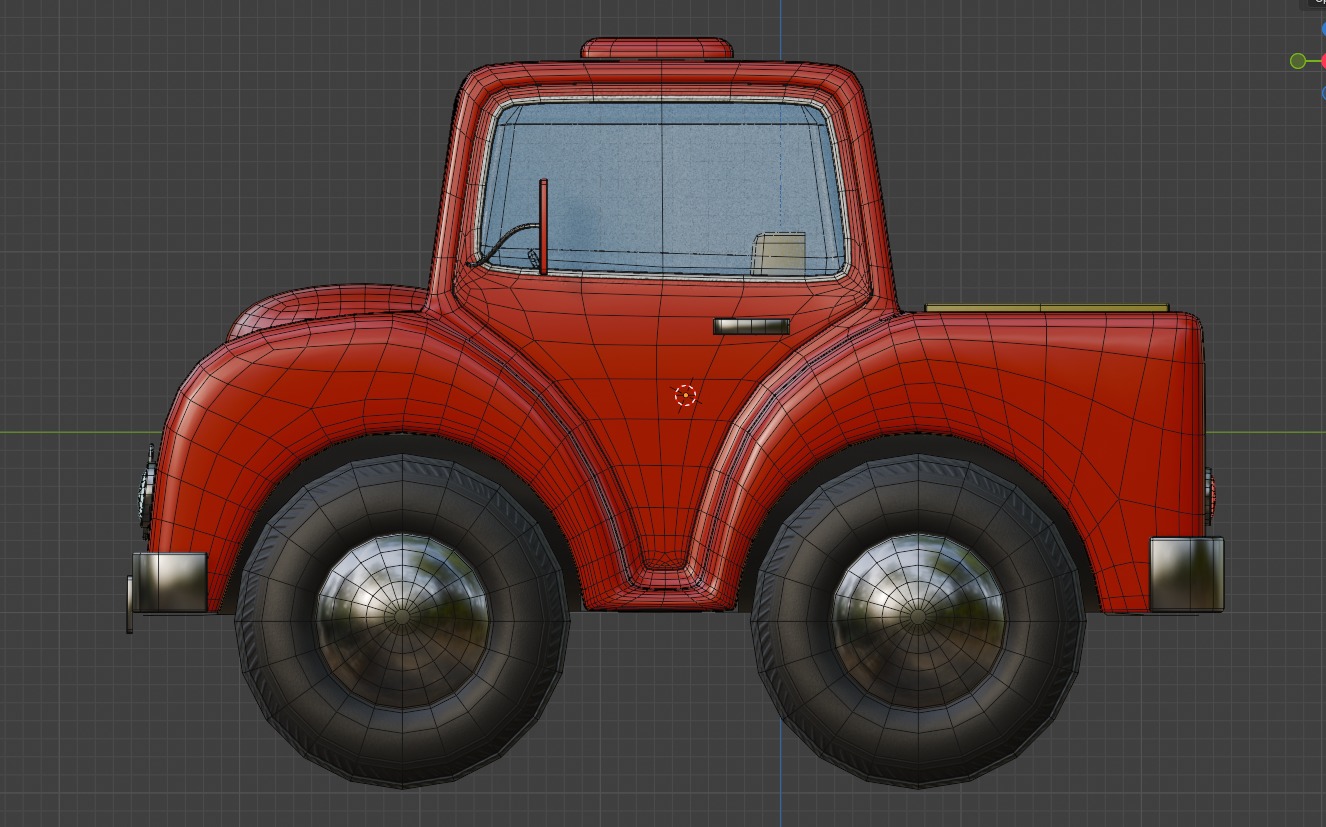
Task: Select the chrome door handle
Action: (x=751, y=326)
